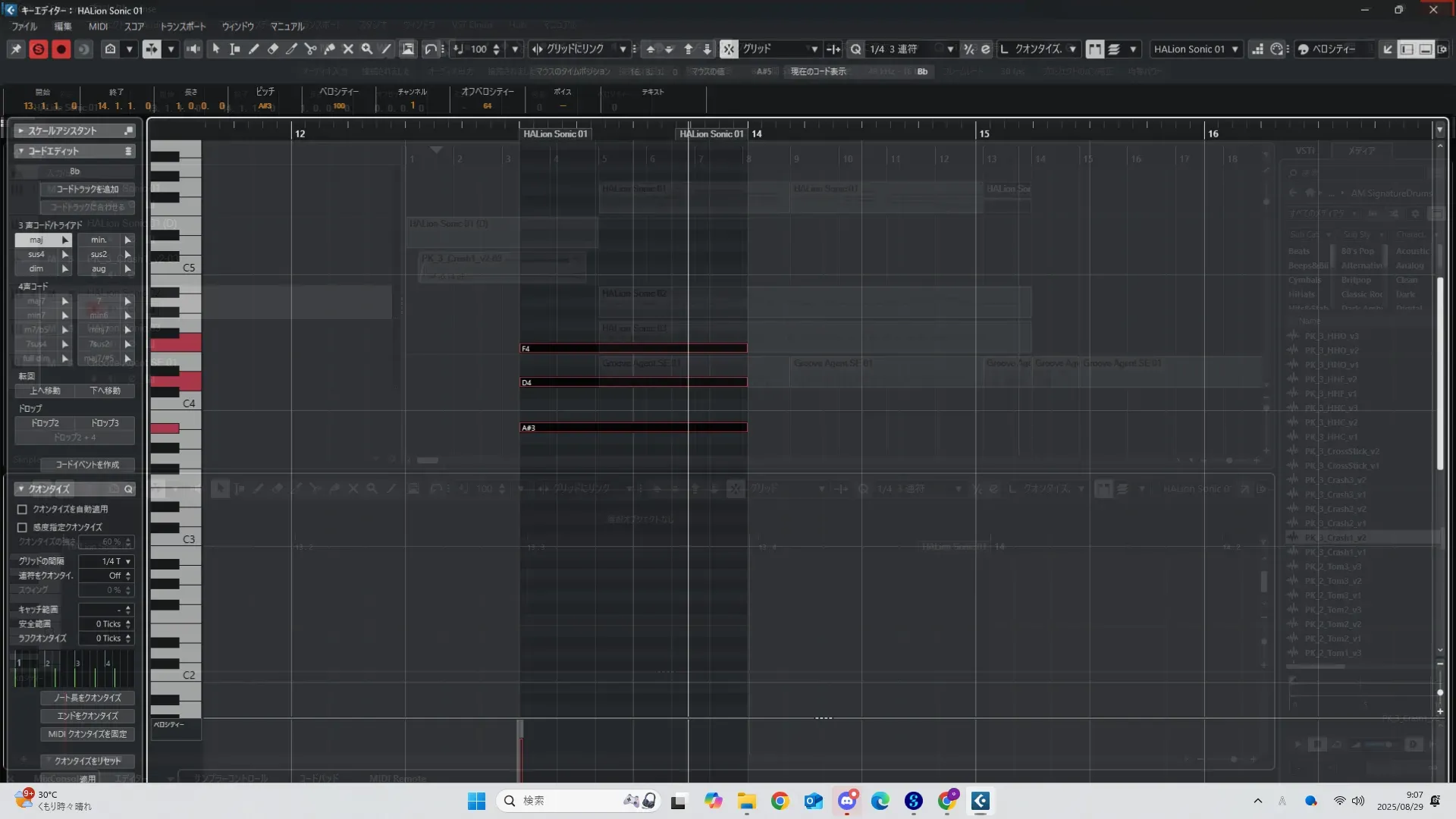1456x819 pixels.
Task: Activate the Solo Editor button
Action: click(x=38, y=49)
